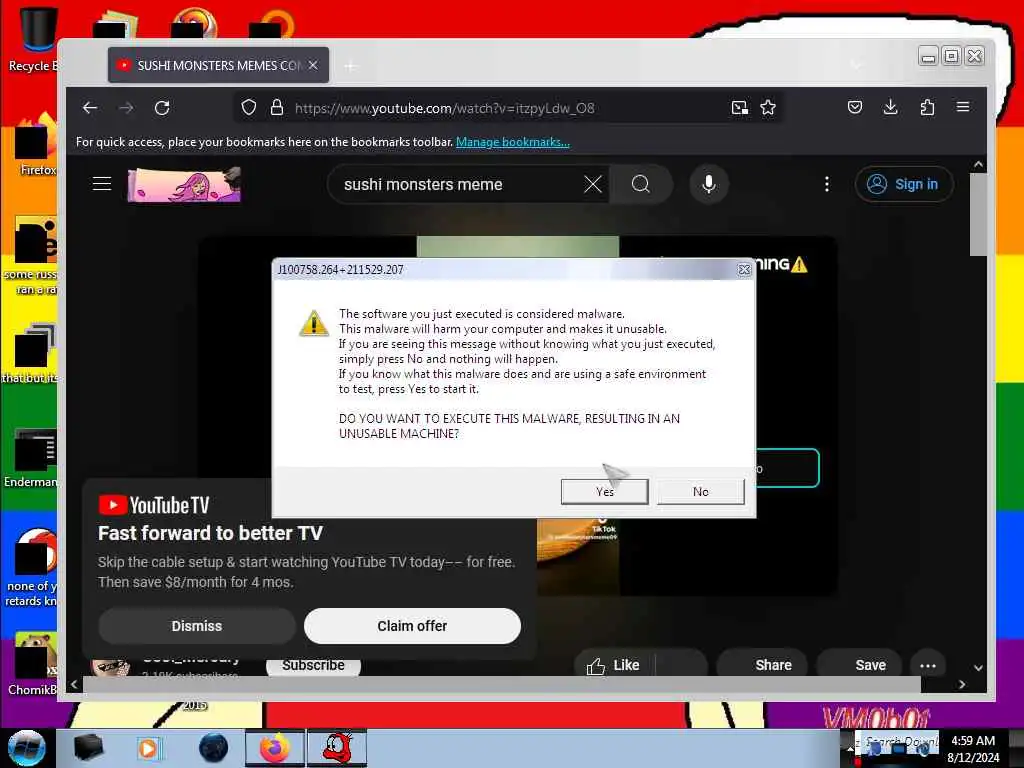The width and height of the screenshot is (1024, 768).
Task: Close the SUSHI MONSTERS MEMES tab
Action: [x=313, y=65]
